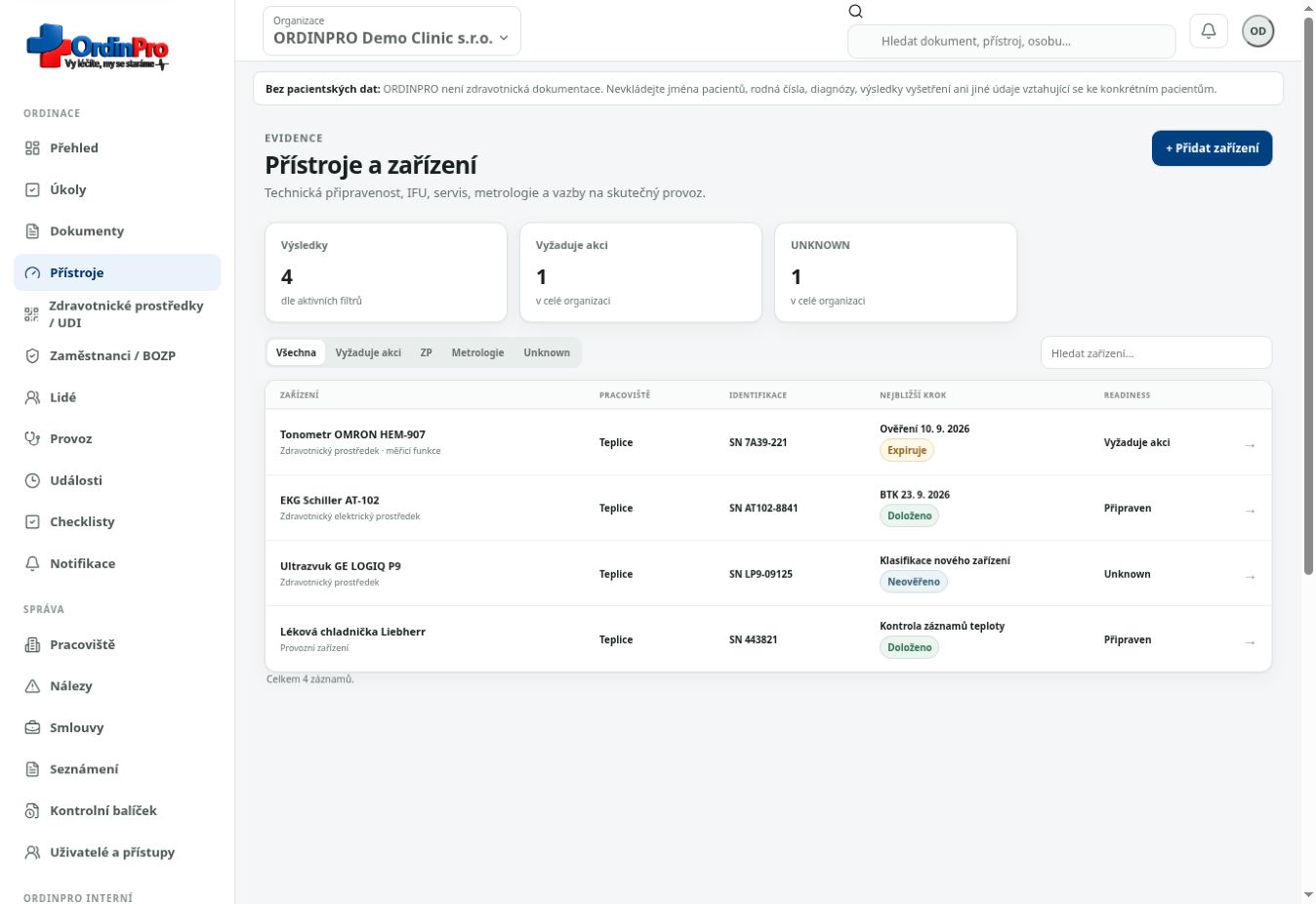Click the Neověřeno status badge
This screenshot has height=904, width=1316.
click(914, 582)
